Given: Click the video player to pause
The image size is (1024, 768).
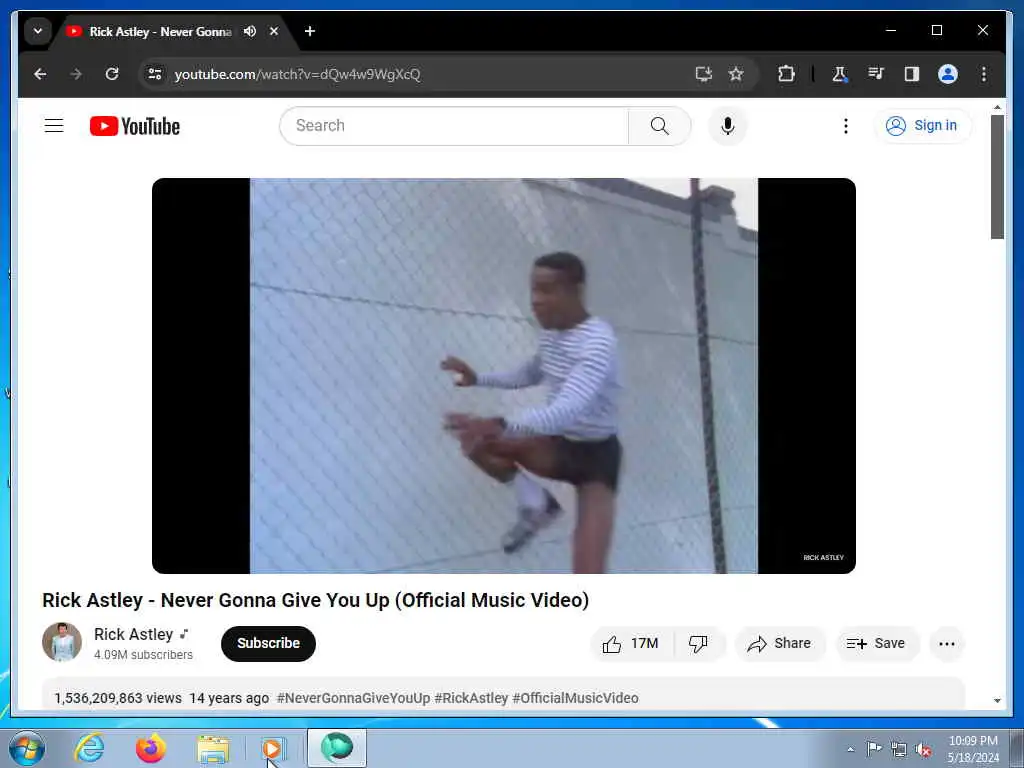Looking at the screenshot, I should 504,376.
